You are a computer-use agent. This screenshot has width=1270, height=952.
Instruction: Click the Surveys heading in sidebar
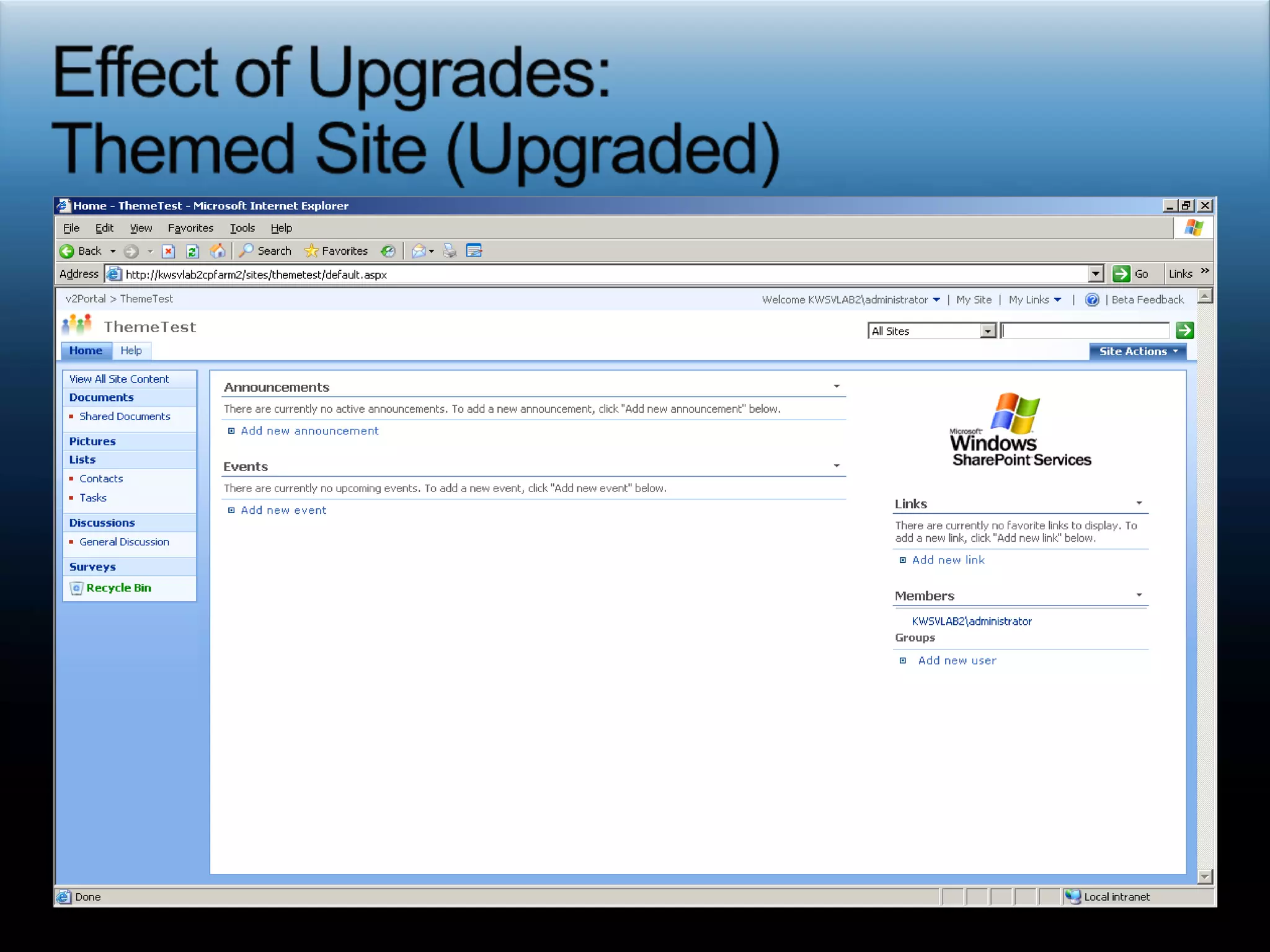pyautogui.click(x=92, y=566)
